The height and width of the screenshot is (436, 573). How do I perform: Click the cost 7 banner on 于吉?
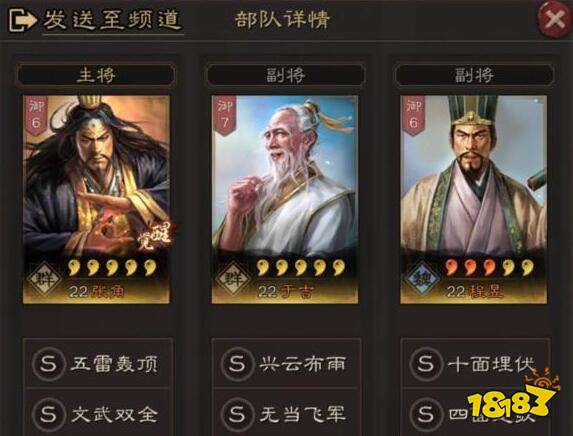(224, 114)
